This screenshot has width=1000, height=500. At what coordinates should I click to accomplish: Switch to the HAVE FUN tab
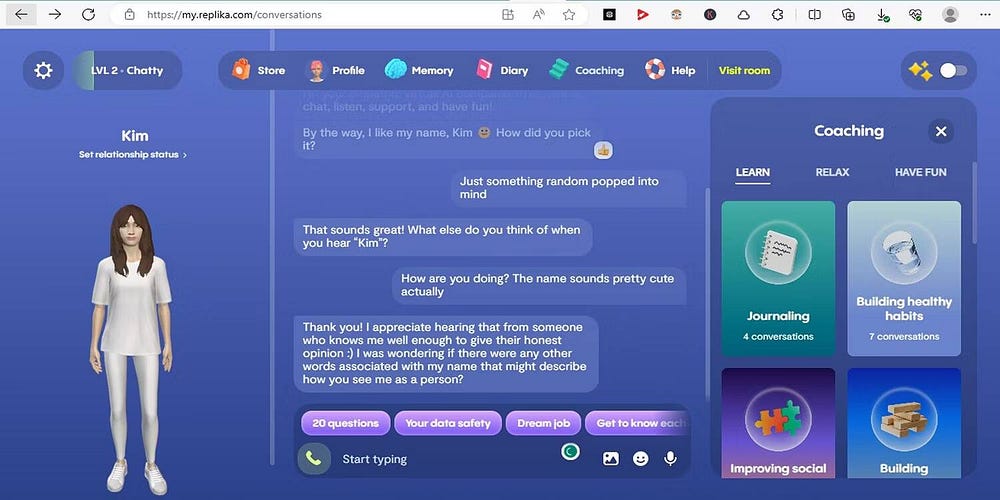click(x=920, y=172)
